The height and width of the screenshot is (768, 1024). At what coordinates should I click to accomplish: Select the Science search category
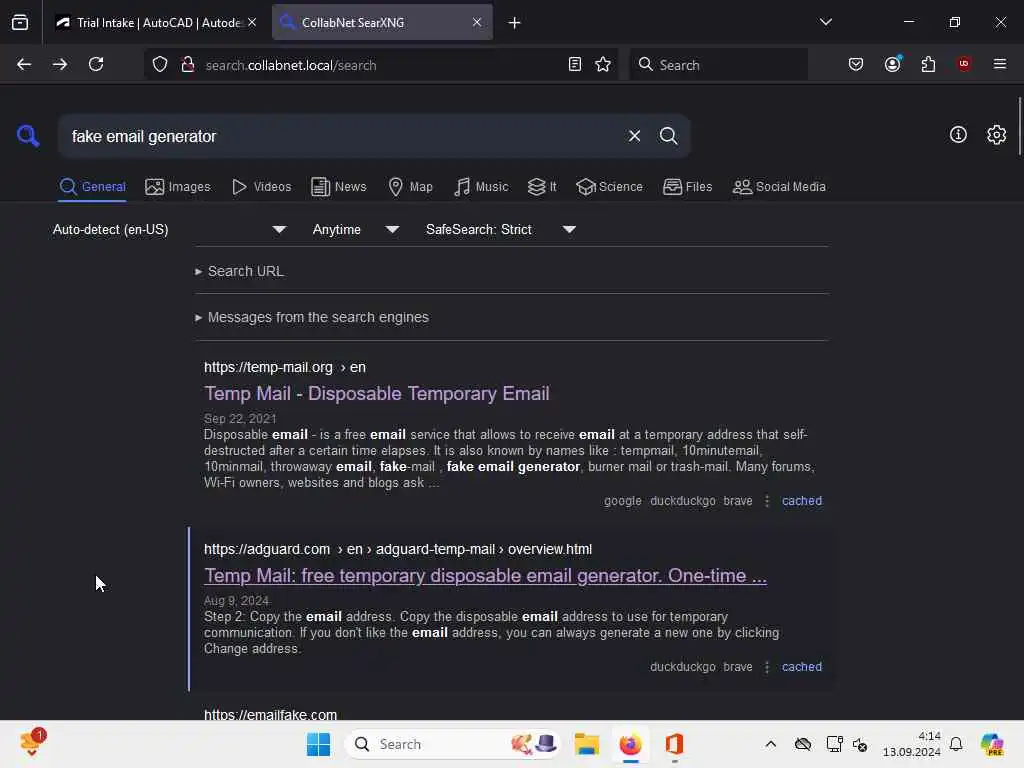[x=609, y=187]
